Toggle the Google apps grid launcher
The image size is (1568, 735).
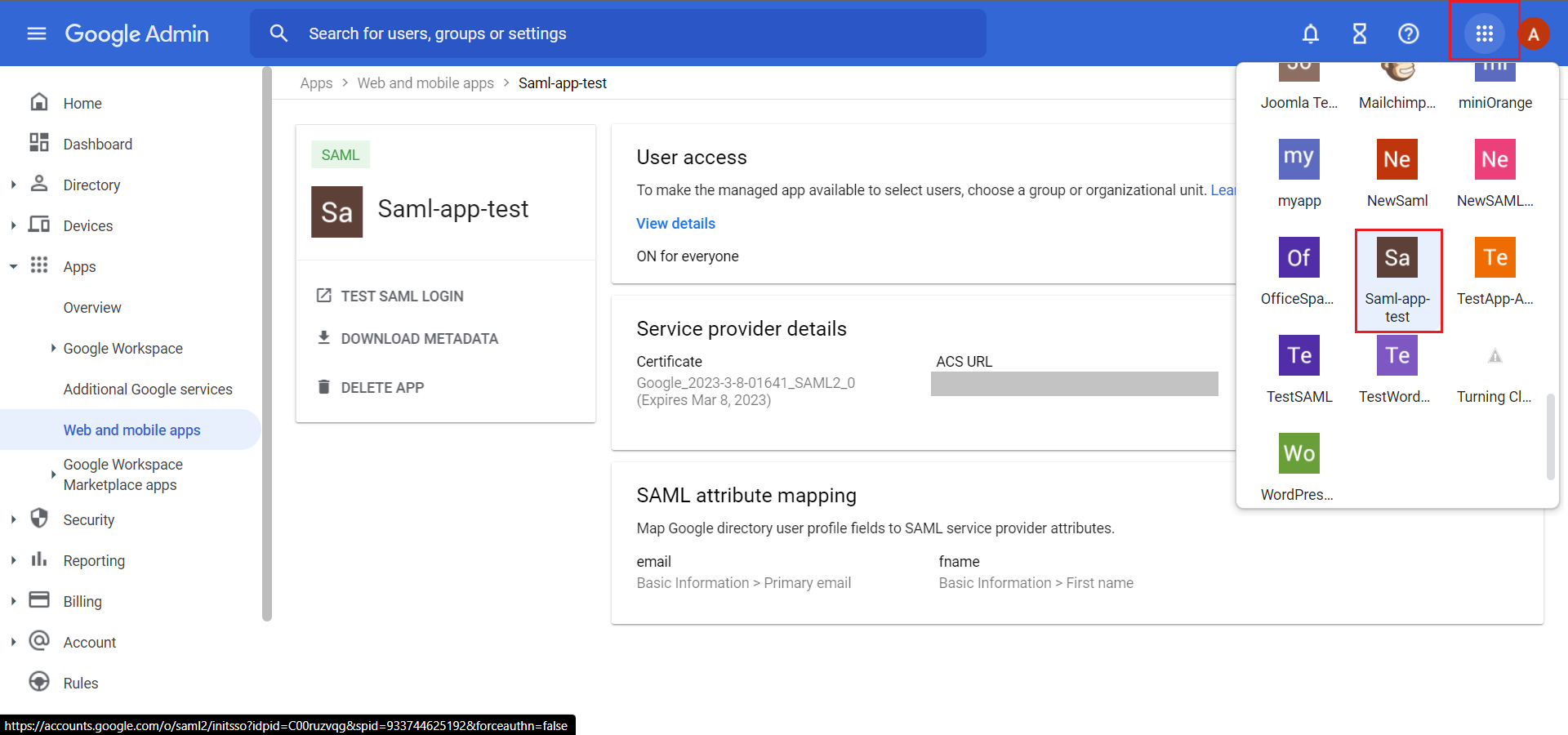[x=1485, y=33]
